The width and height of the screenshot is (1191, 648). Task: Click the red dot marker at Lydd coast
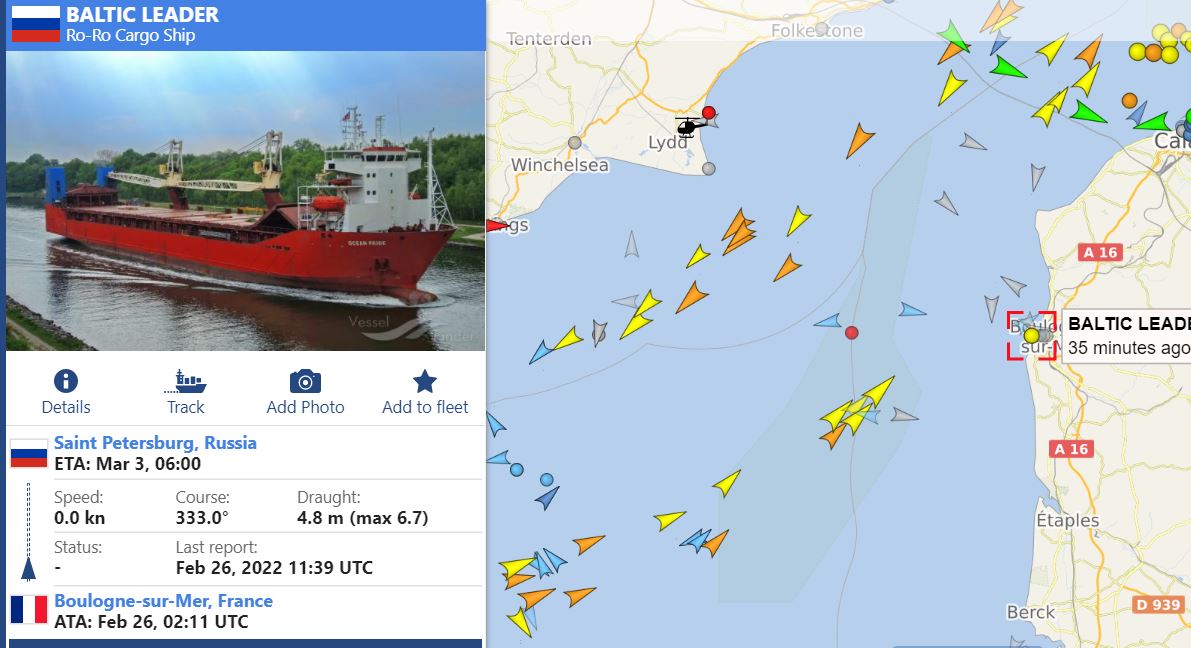tap(709, 113)
